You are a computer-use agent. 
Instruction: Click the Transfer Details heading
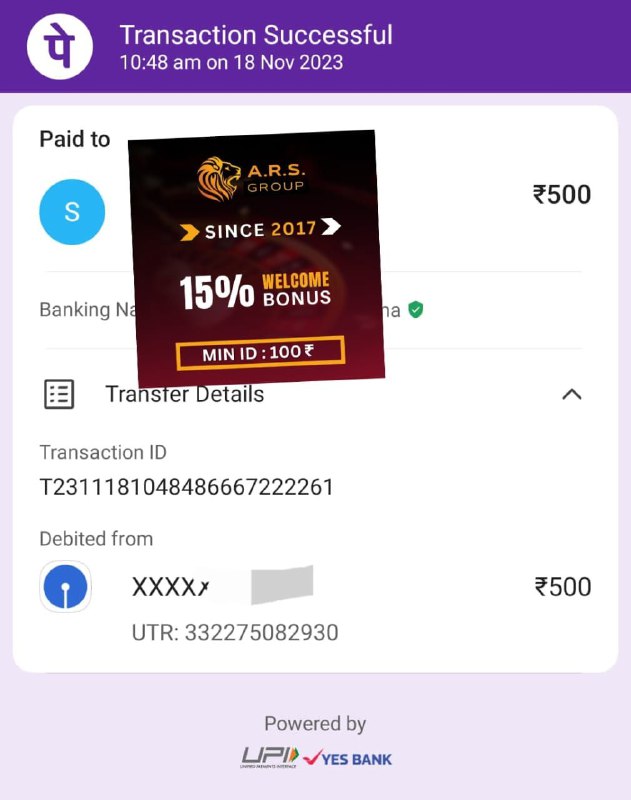coord(185,394)
